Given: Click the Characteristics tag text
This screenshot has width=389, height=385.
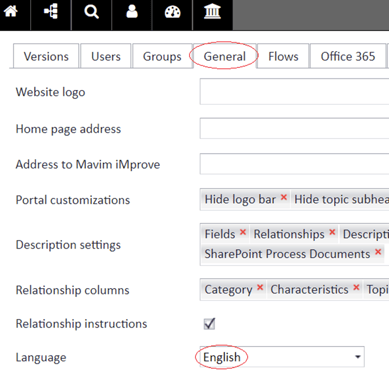Looking at the screenshot, I should [x=309, y=289].
